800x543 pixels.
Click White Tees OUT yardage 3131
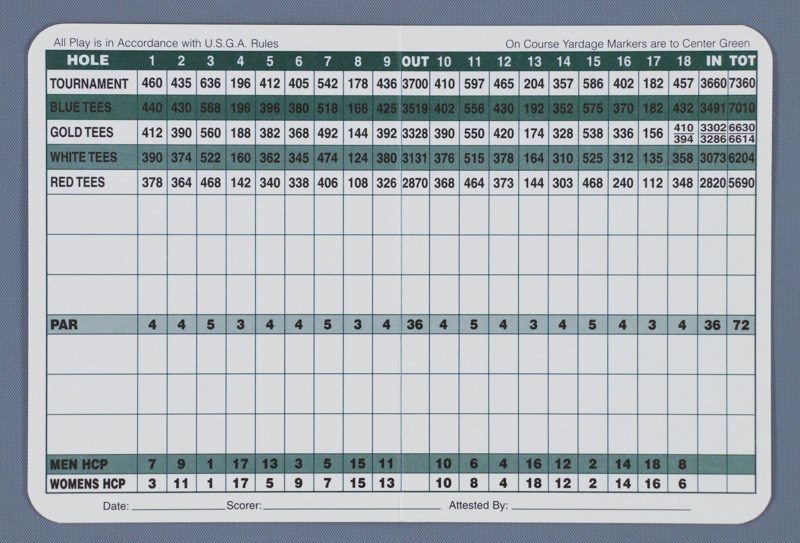point(415,158)
